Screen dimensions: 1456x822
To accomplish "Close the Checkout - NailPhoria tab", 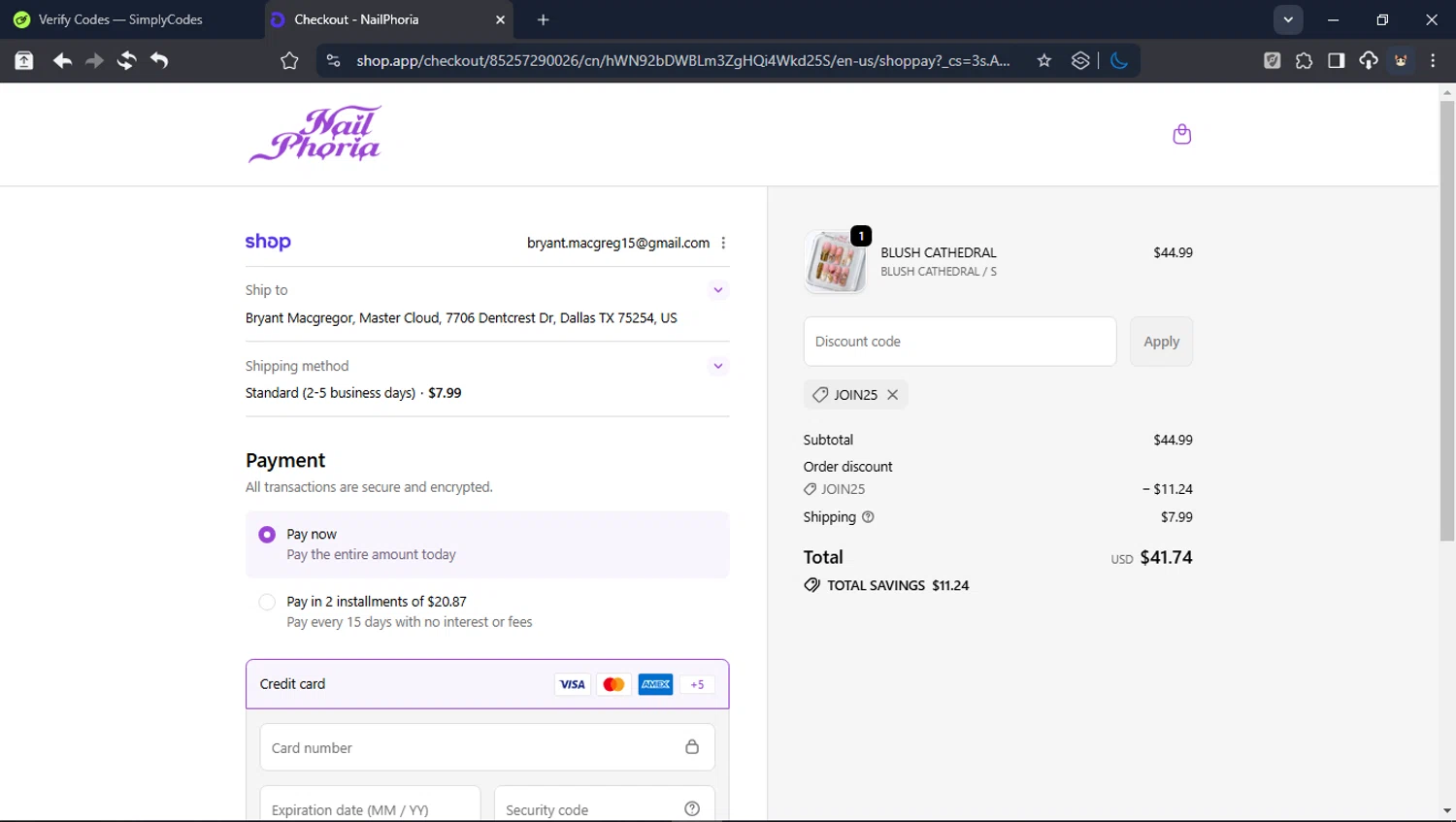I will click(501, 19).
